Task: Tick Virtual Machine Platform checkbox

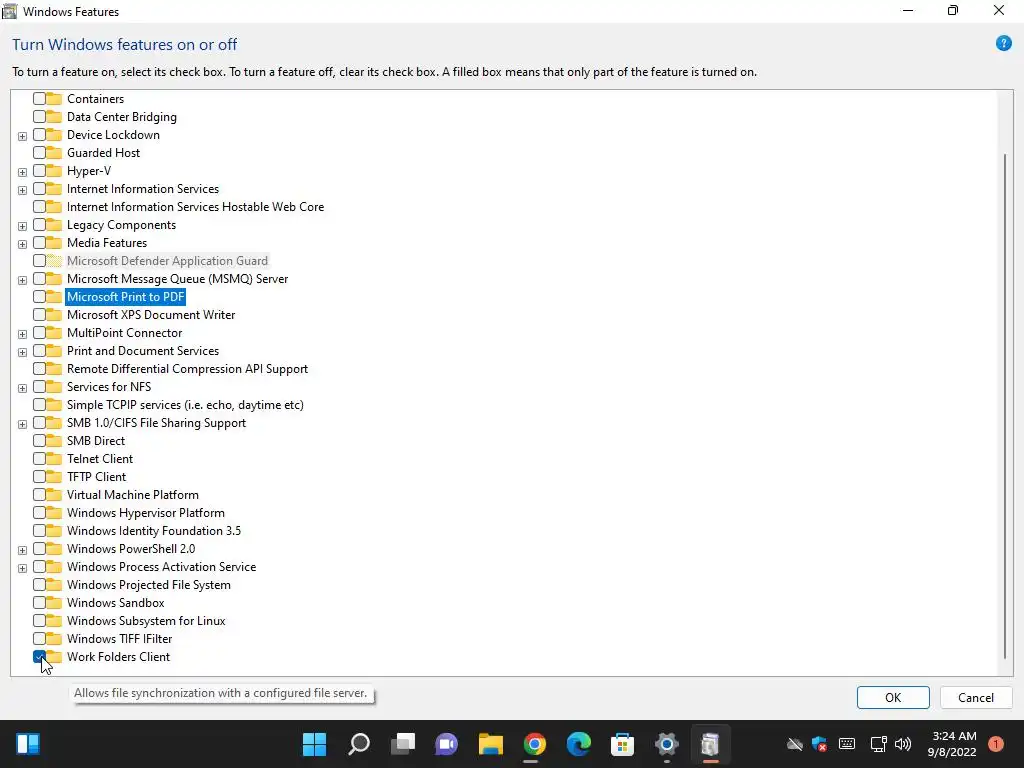Action: coord(39,494)
